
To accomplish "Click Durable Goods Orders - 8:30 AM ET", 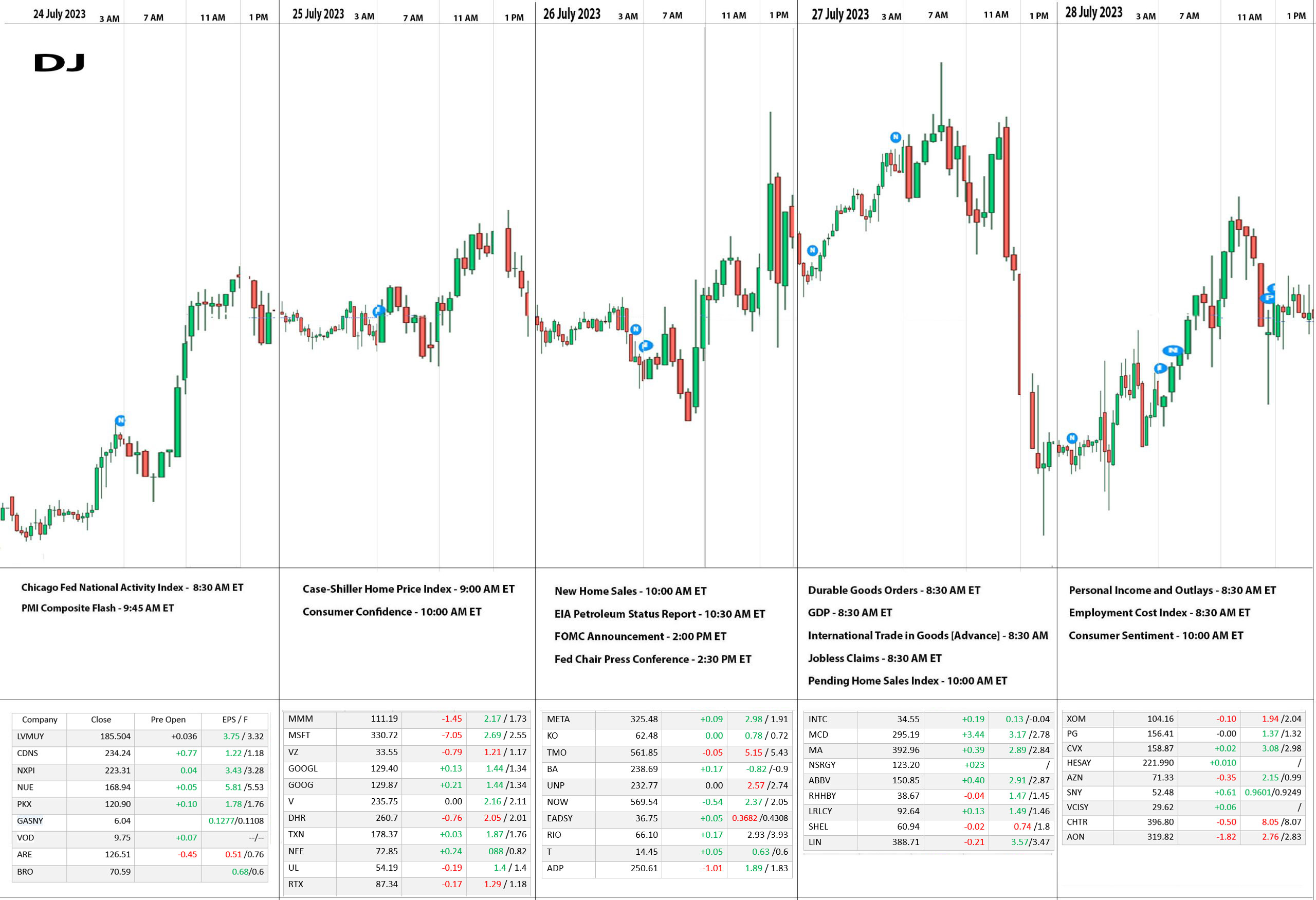I will pyautogui.click(x=893, y=591).
